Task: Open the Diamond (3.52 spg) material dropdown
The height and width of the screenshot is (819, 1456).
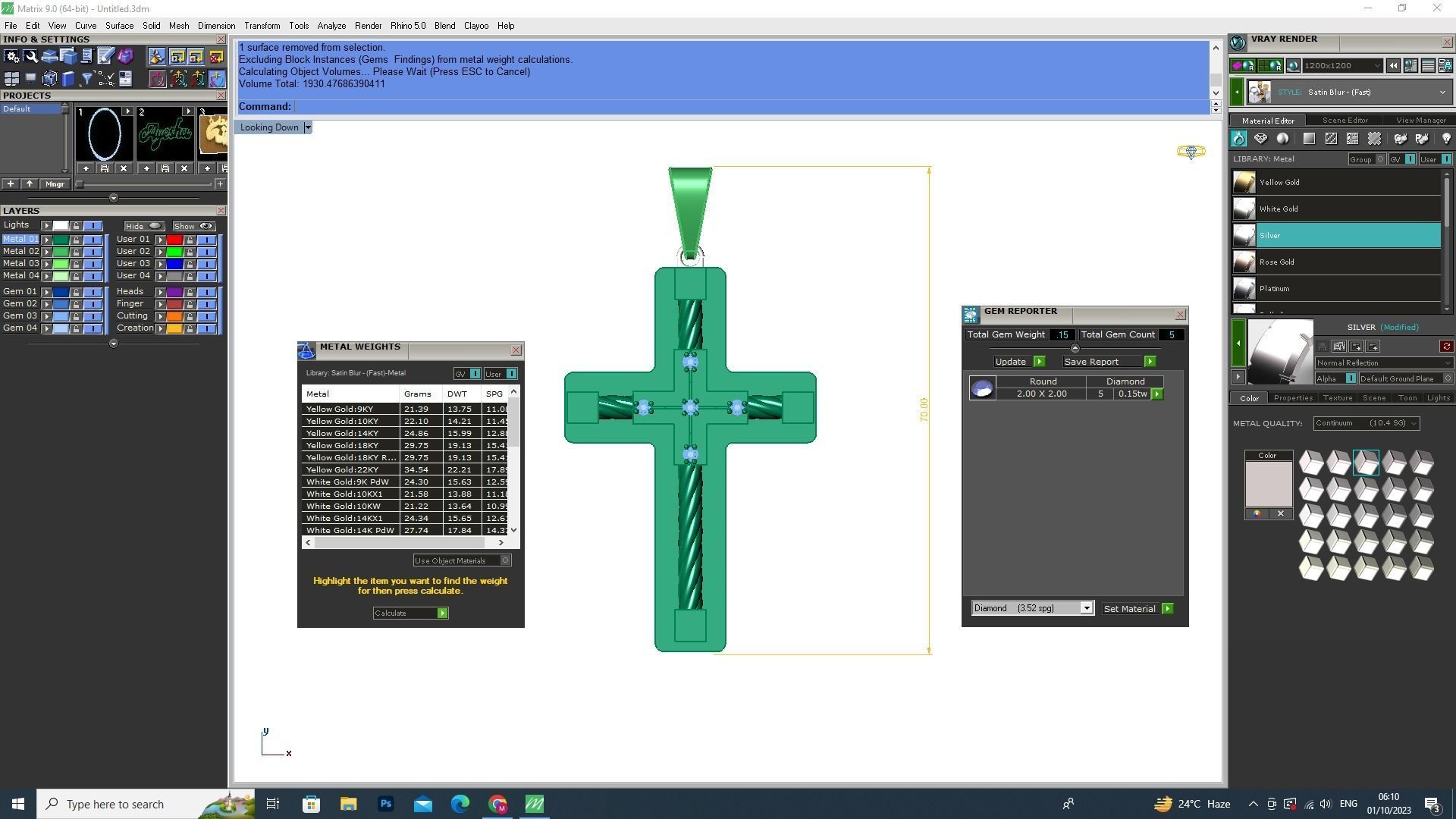Action: tap(1033, 608)
